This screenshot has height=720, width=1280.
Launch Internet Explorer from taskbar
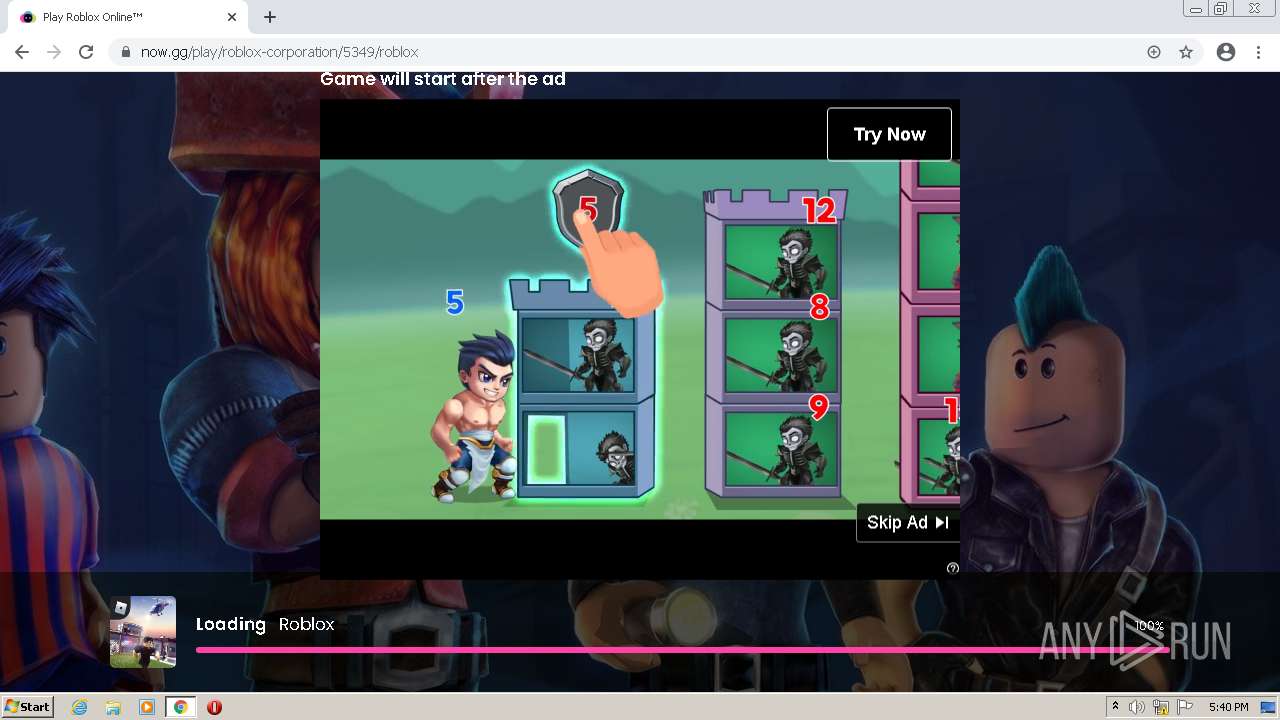80,707
